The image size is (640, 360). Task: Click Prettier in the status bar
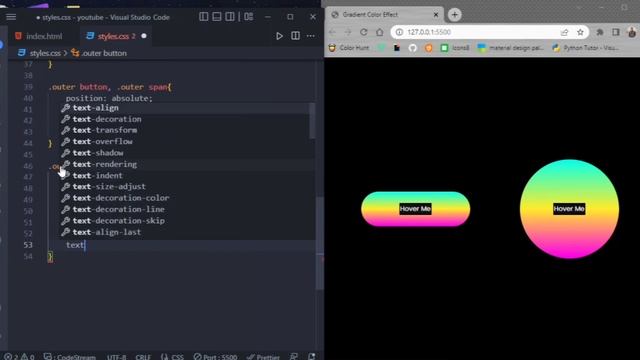(x=263, y=357)
